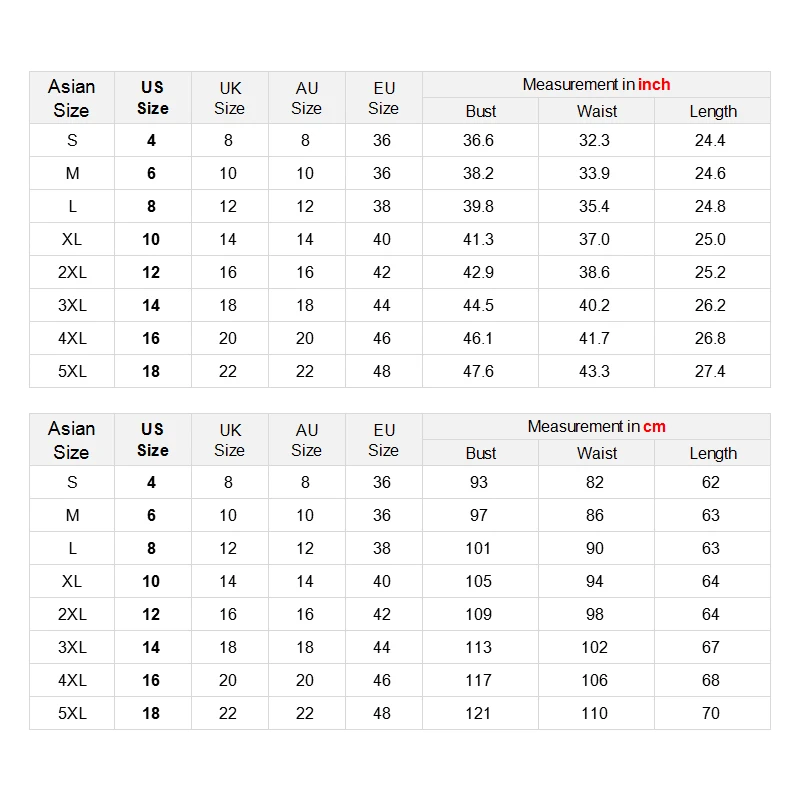This screenshot has height=800, width=800.
Task: Select the 110 waist value
Action: point(594,713)
